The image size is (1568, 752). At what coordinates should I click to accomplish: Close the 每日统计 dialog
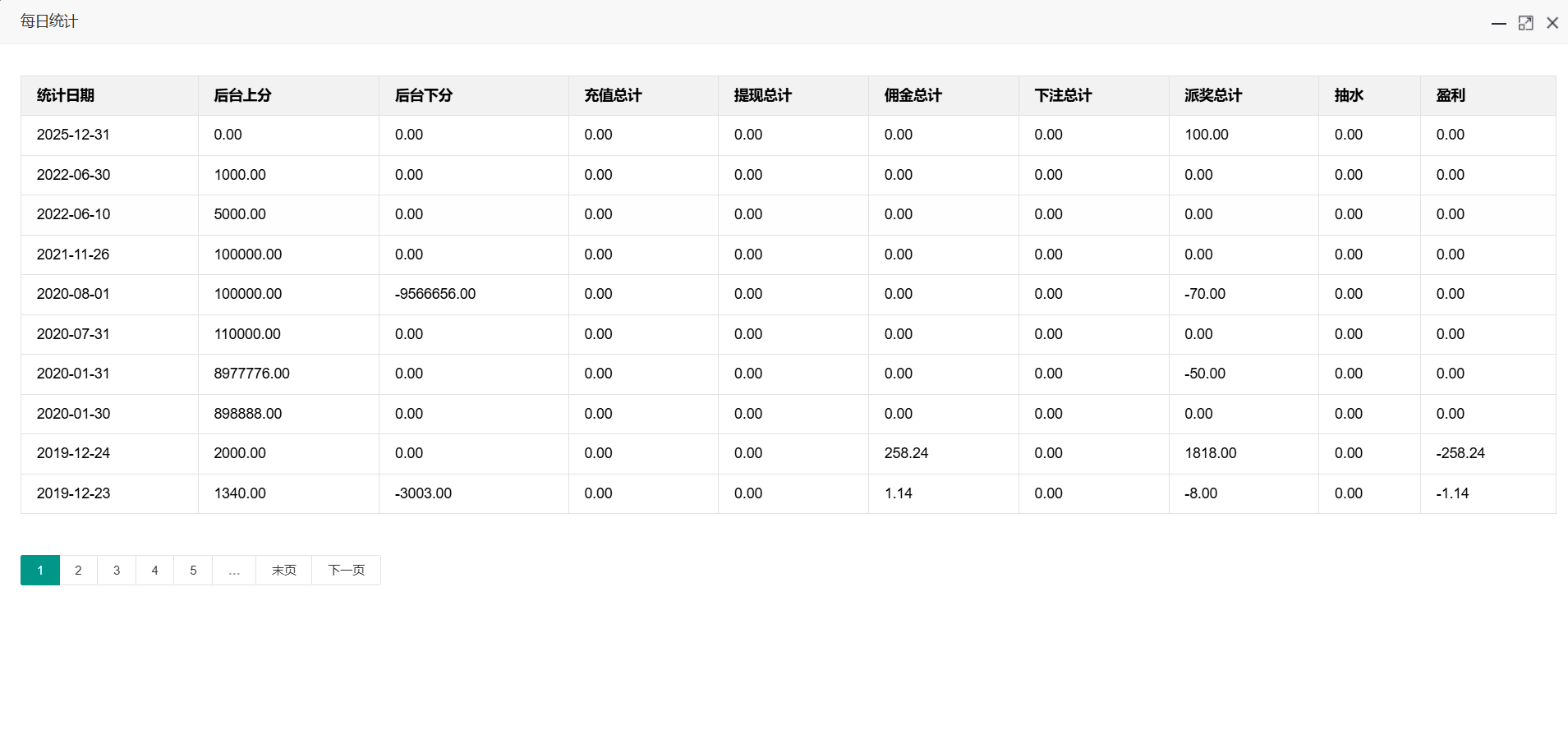[x=1552, y=23]
